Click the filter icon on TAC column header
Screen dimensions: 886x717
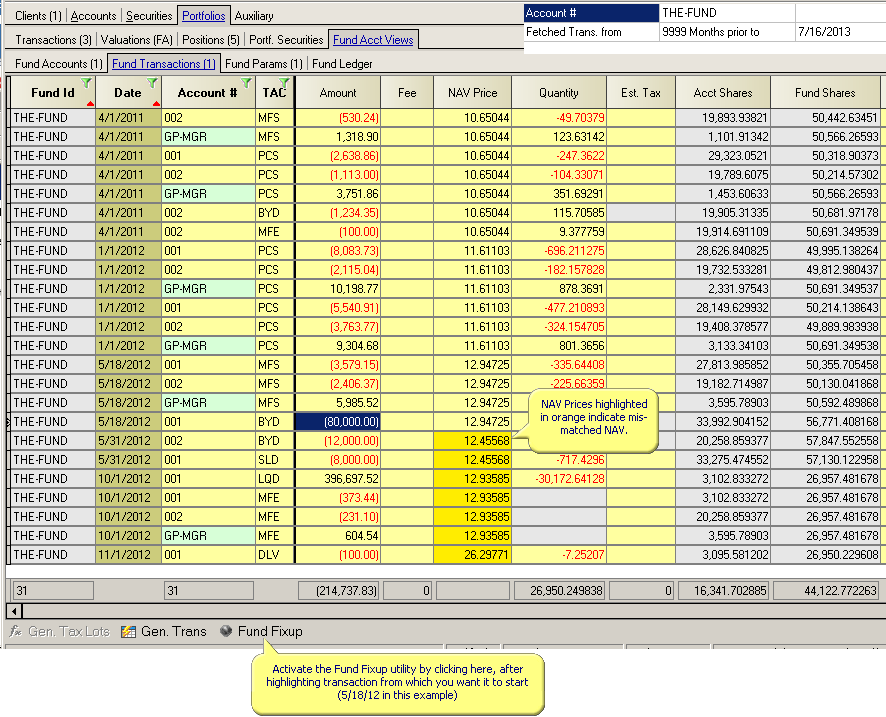(x=283, y=81)
